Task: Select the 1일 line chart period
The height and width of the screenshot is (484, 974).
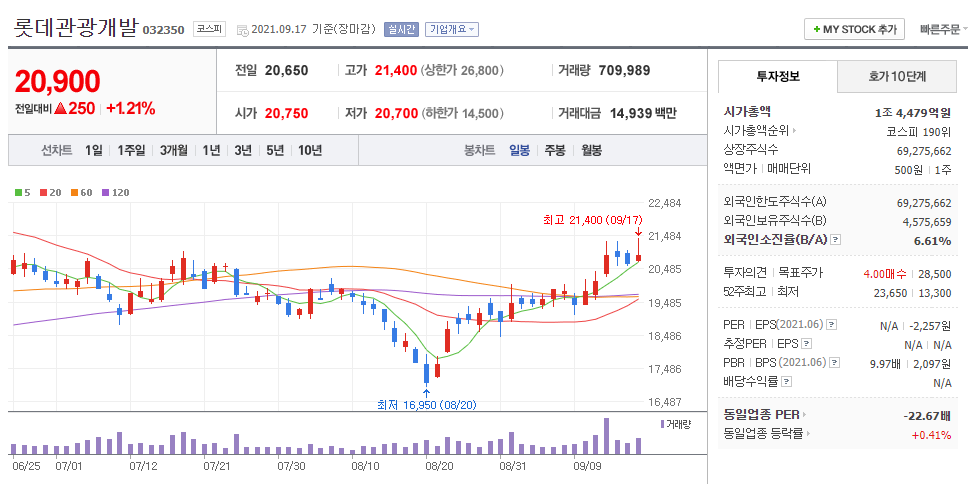Action: 94,150
